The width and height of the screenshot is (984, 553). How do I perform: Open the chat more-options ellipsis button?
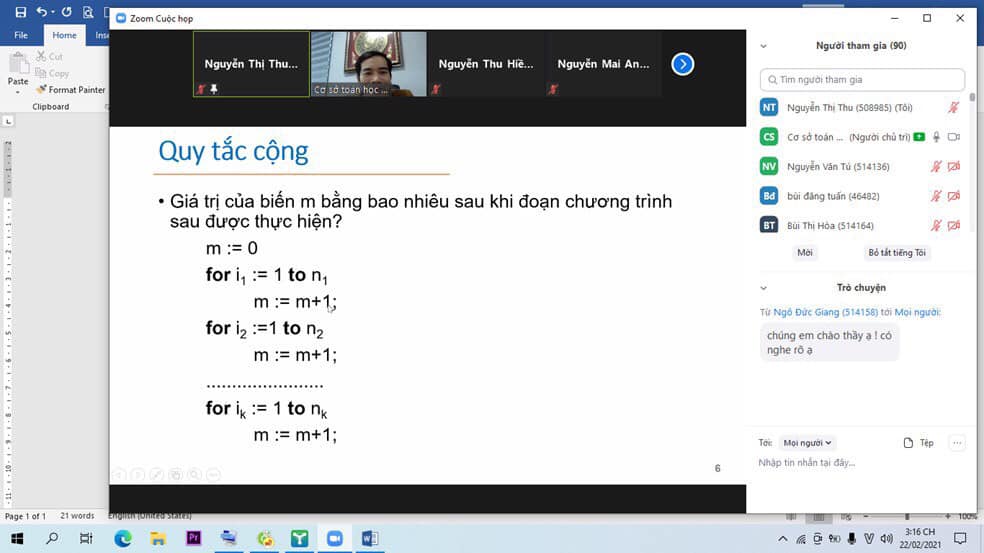click(957, 443)
